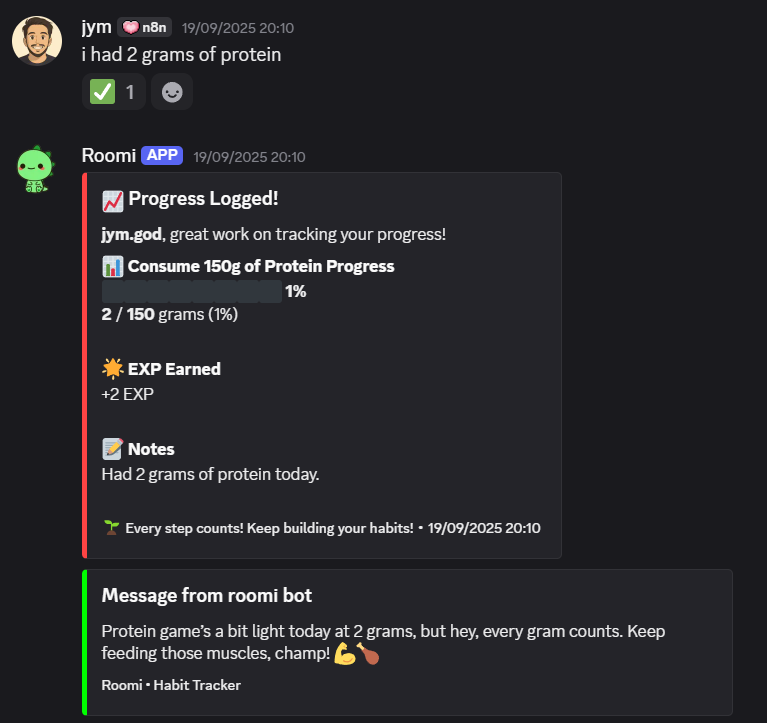
Task: Click the n8n server tag badge
Action: (x=144, y=28)
